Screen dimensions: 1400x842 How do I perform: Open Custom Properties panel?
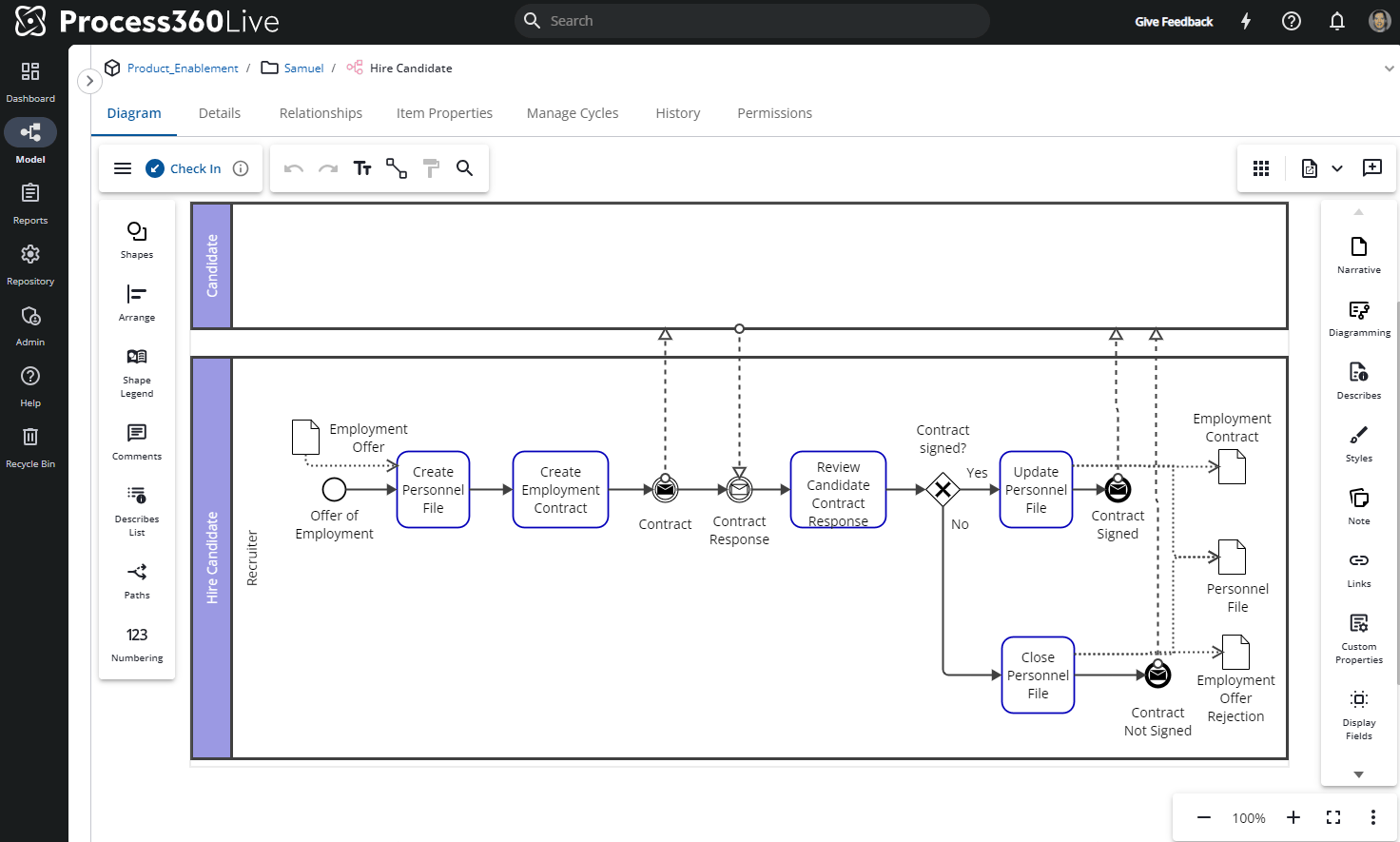tap(1358, 637)
